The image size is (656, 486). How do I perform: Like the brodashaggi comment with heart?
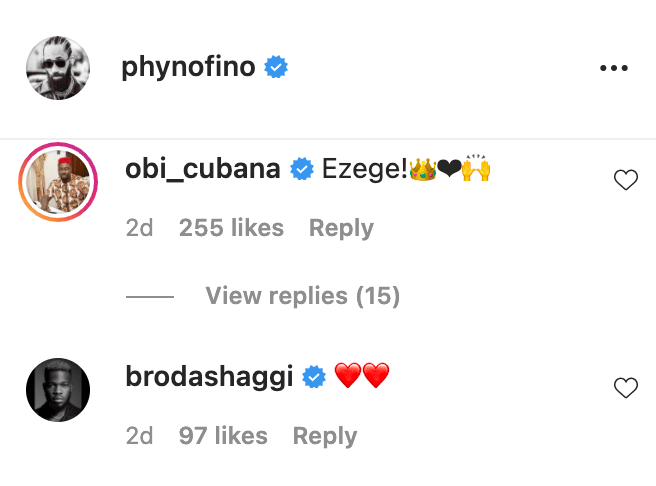point(625,388)
